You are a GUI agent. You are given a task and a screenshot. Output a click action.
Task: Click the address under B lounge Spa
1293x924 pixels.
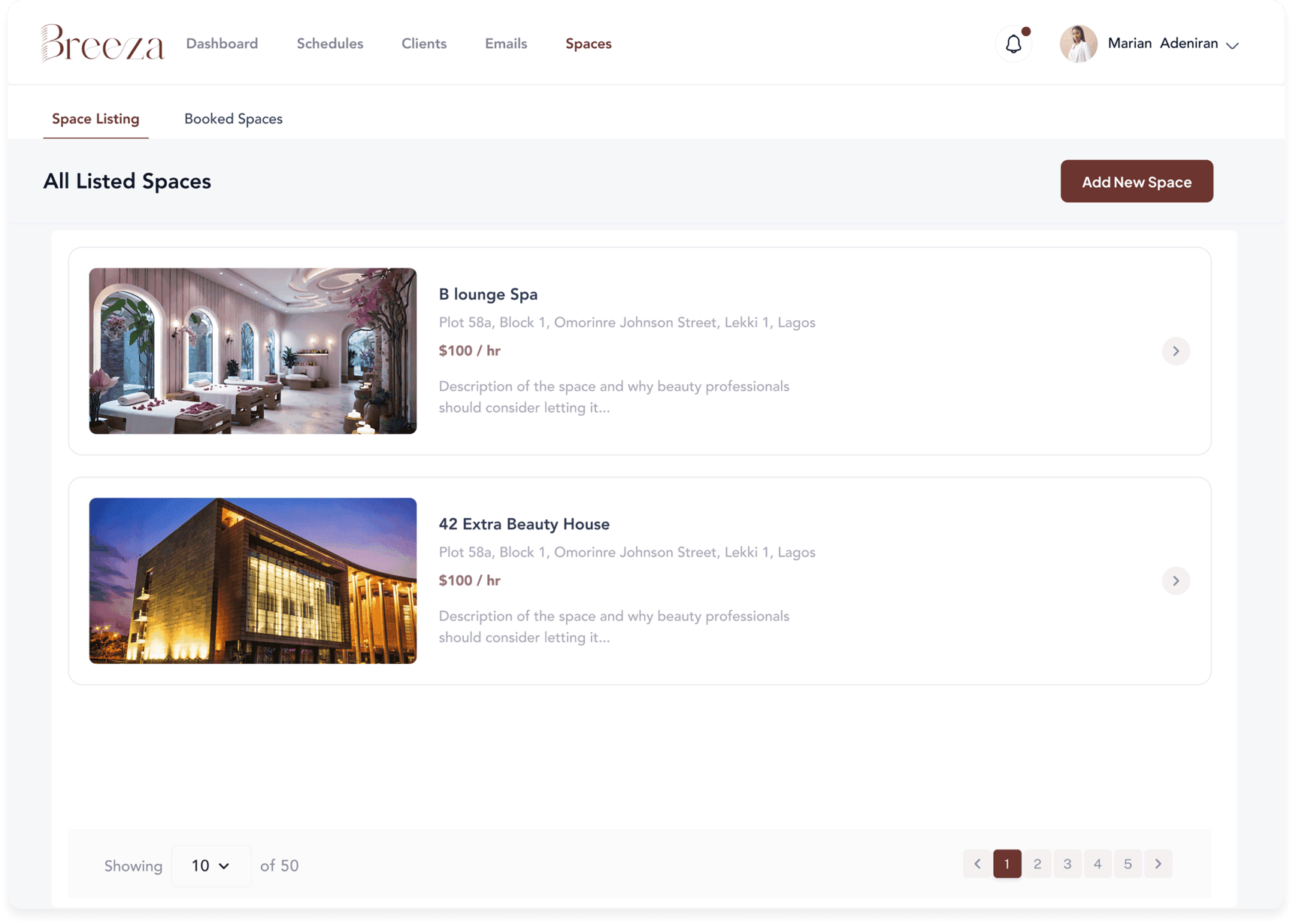point(627,323)
